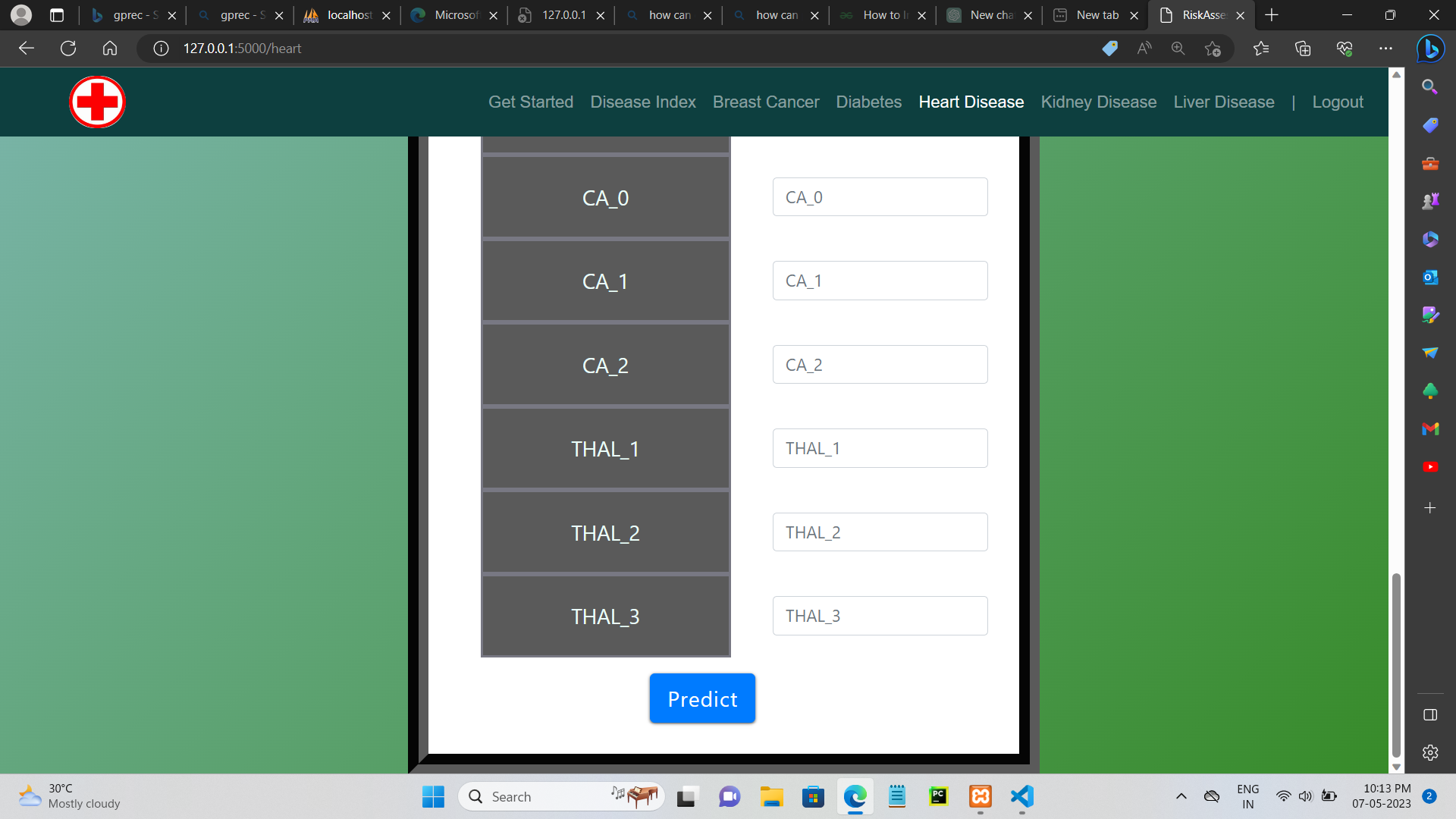Click the CA_0 input field
The height and width of the screenshot is (819, 1456).
coord(880,197)
